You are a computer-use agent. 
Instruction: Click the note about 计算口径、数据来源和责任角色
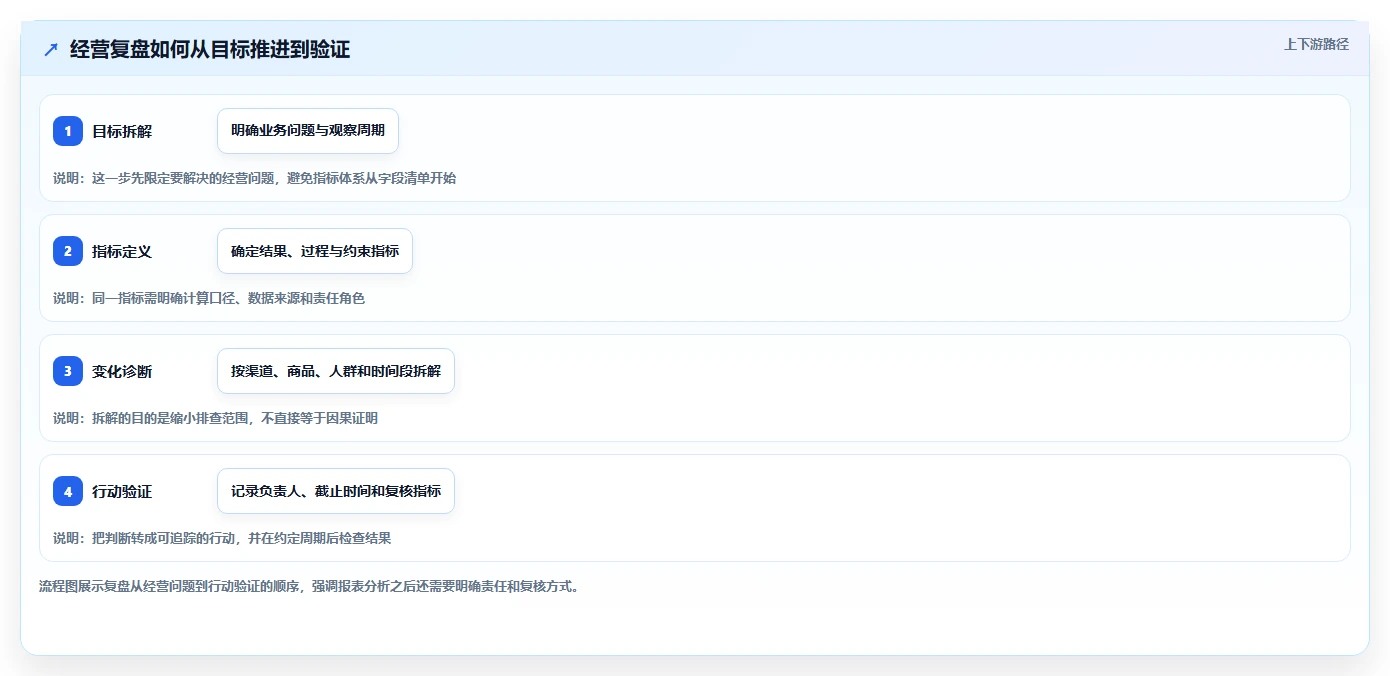pos(209,298)
